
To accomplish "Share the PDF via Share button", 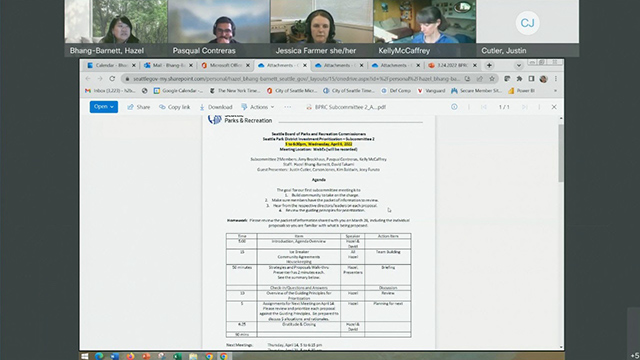I will (139, 107).
